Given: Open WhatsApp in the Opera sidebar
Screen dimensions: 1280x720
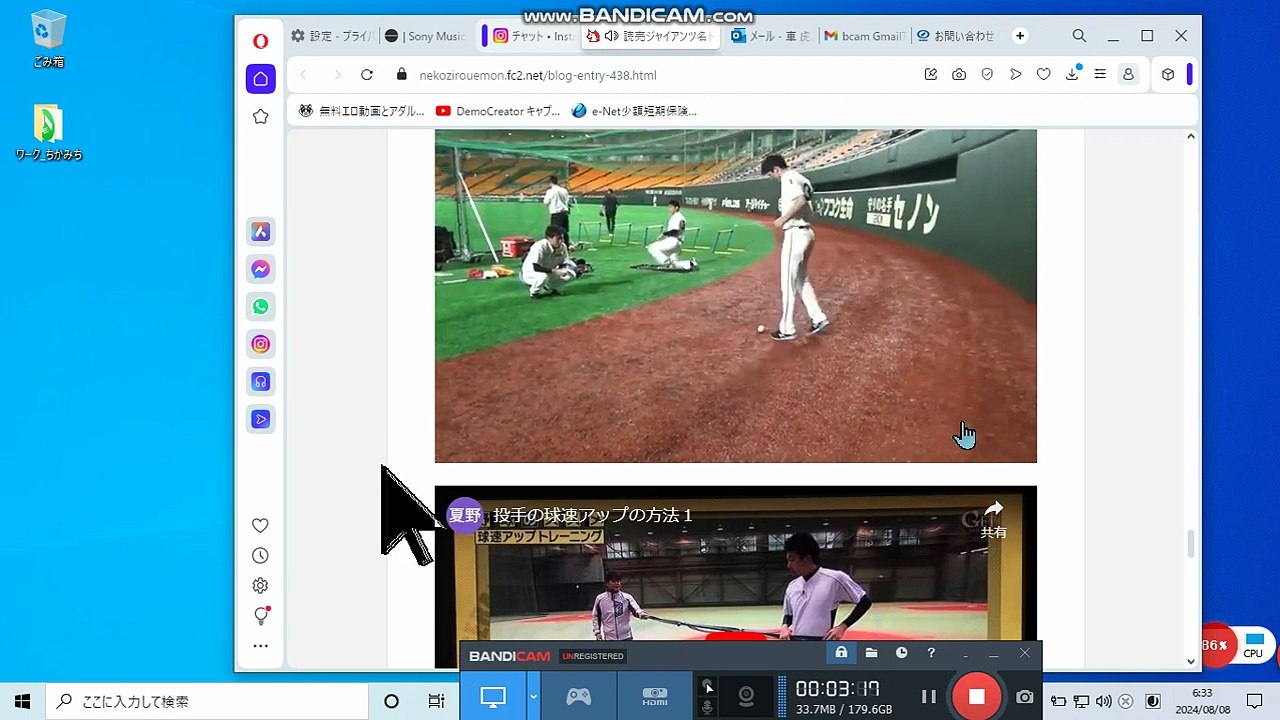Looking at the screenshot, I should coord(261,307).
